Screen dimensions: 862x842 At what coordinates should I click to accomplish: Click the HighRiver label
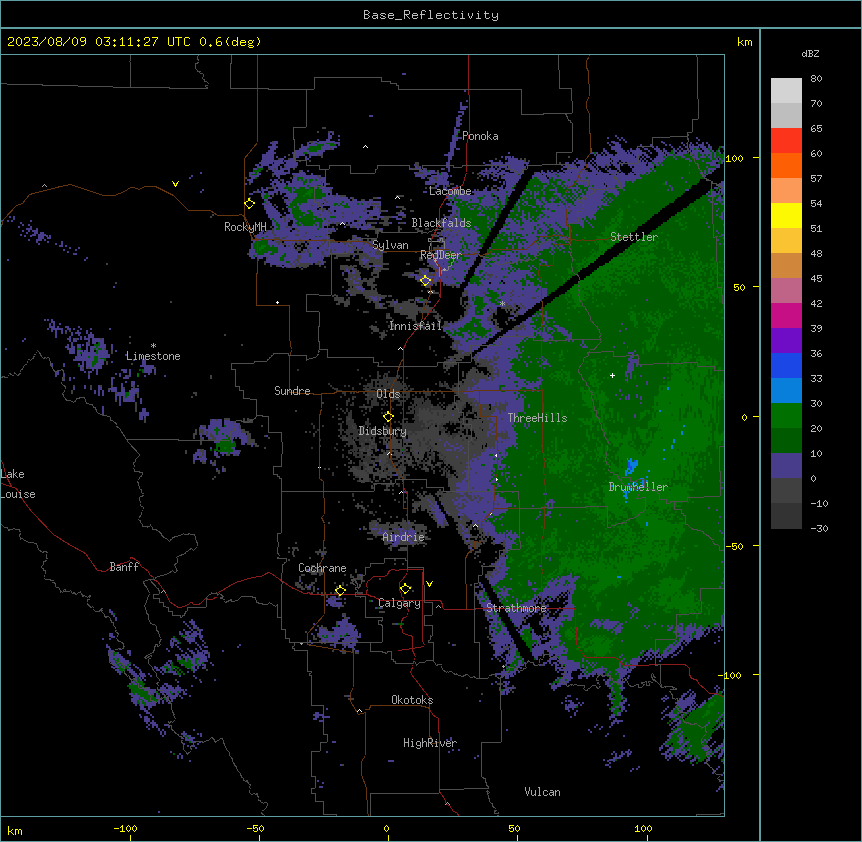coord(430,743)
